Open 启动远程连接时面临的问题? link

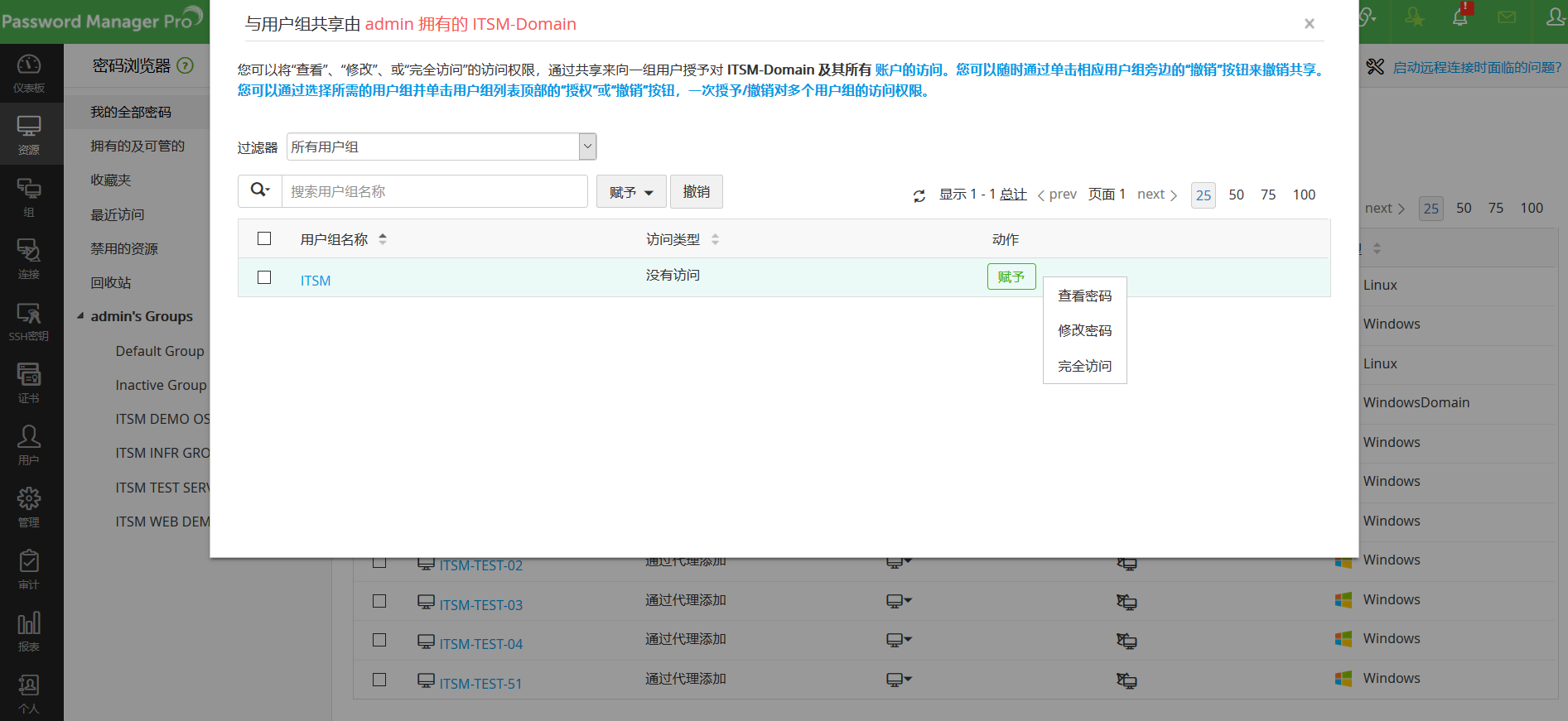tap(1477, 68)
